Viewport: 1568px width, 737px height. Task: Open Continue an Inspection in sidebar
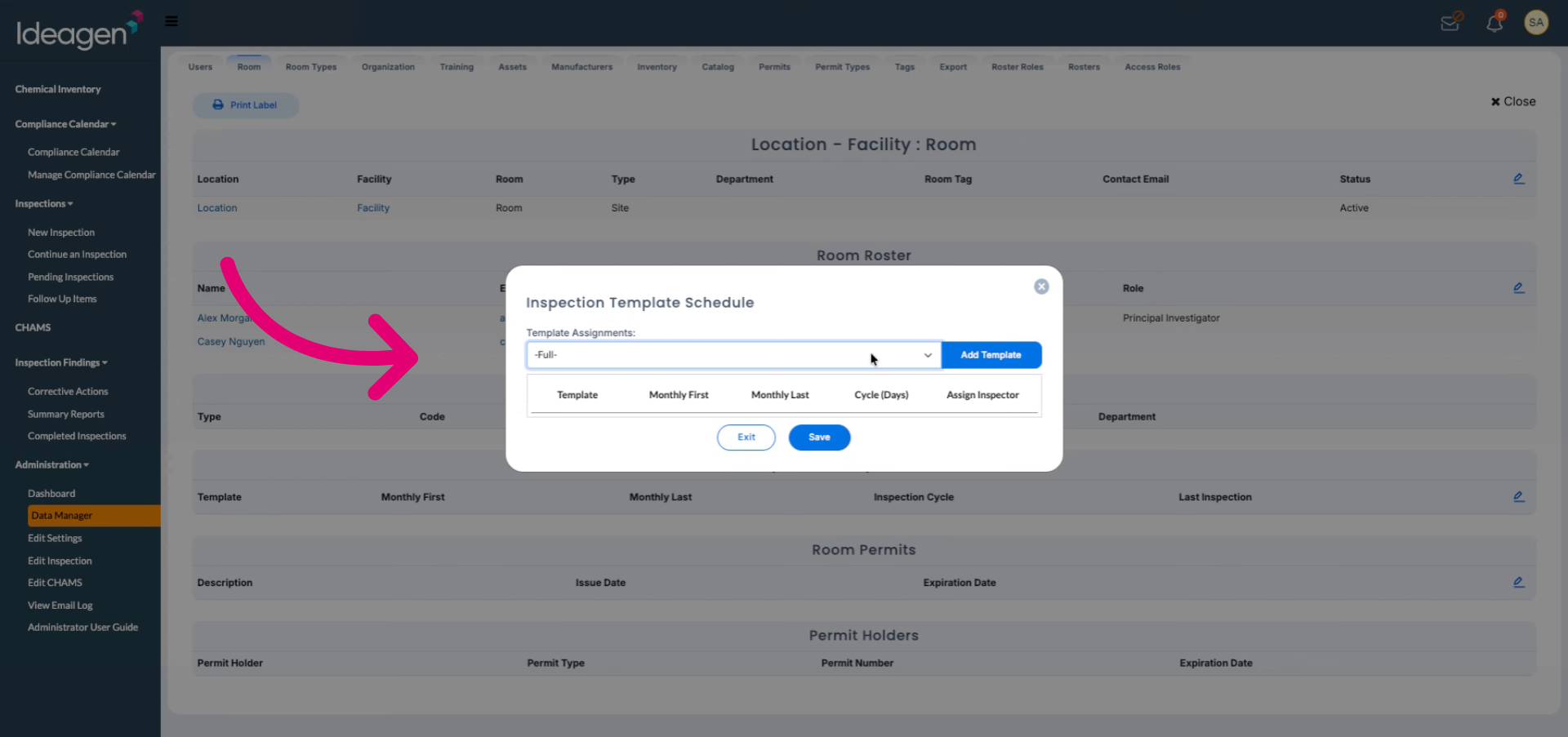click(77, 255)
